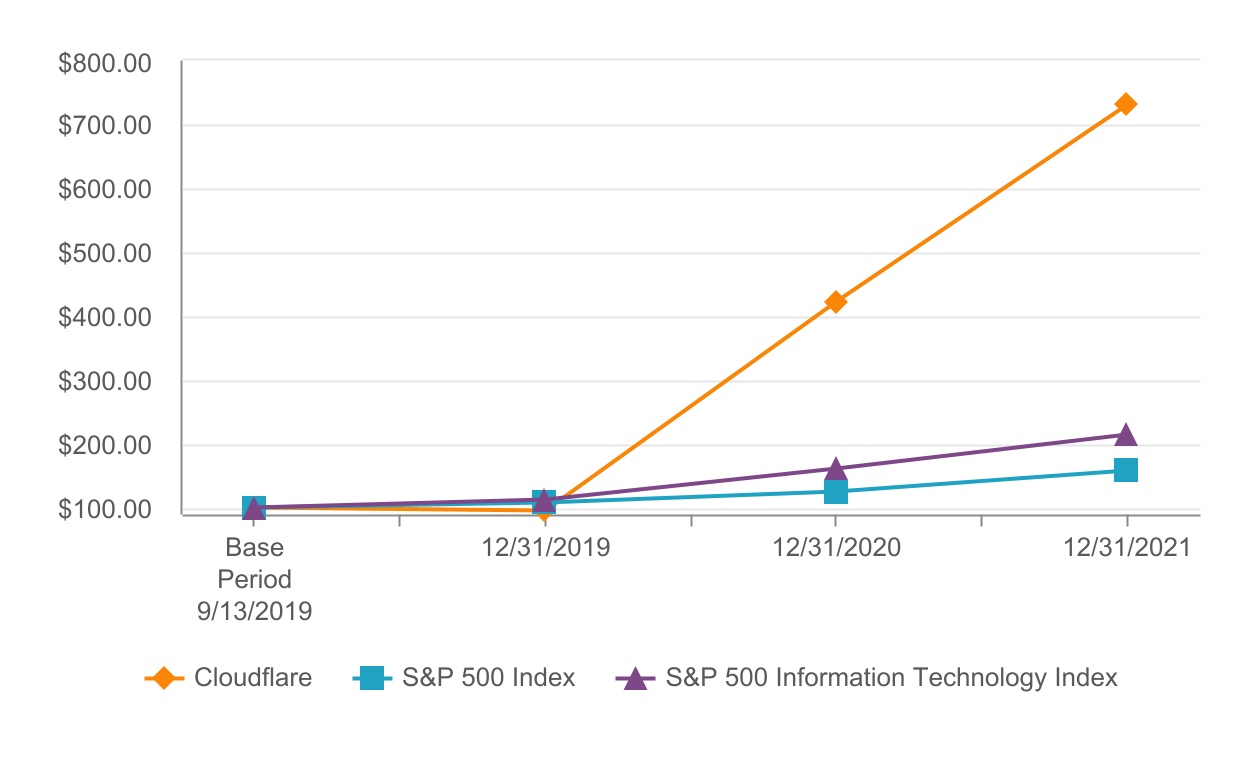Click the purple triangle marker at 12/31/2021

[x=1126, y=435]
